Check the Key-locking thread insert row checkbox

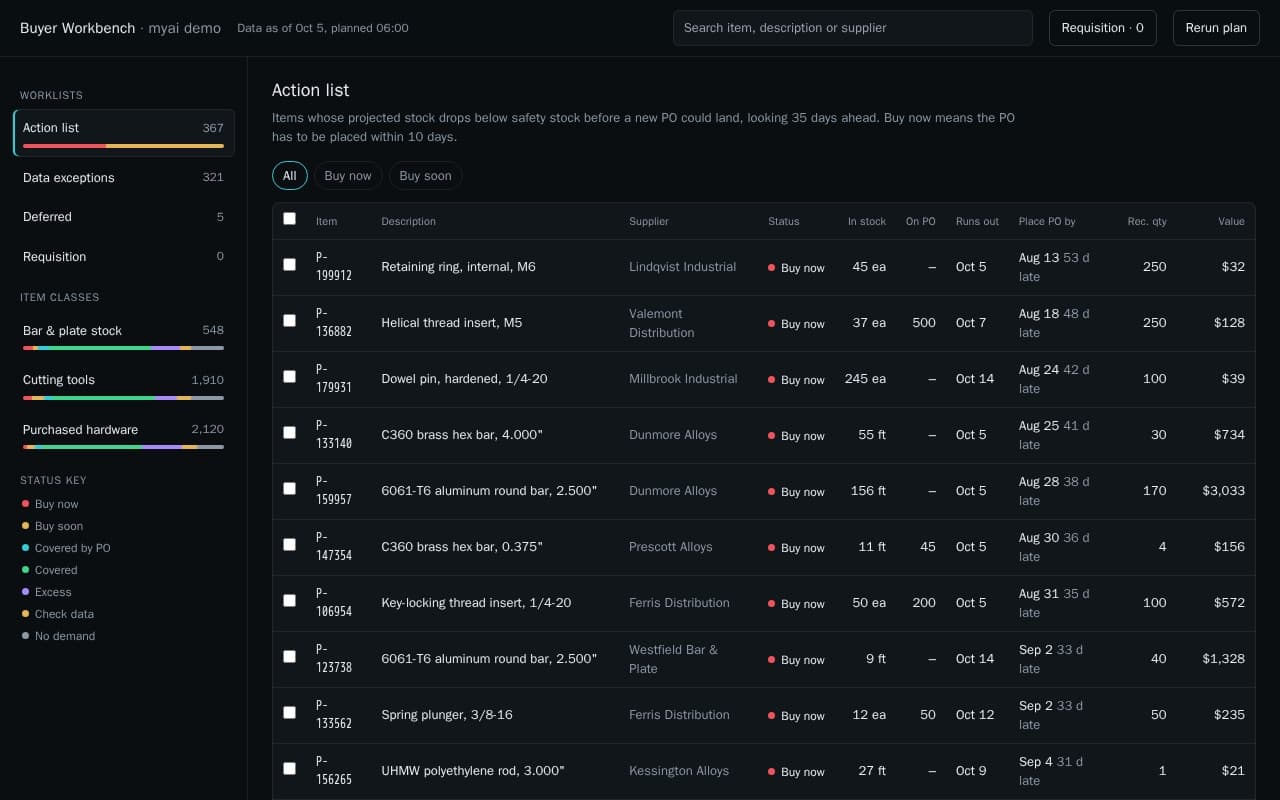pyautogui.click(x=289, y=601)
